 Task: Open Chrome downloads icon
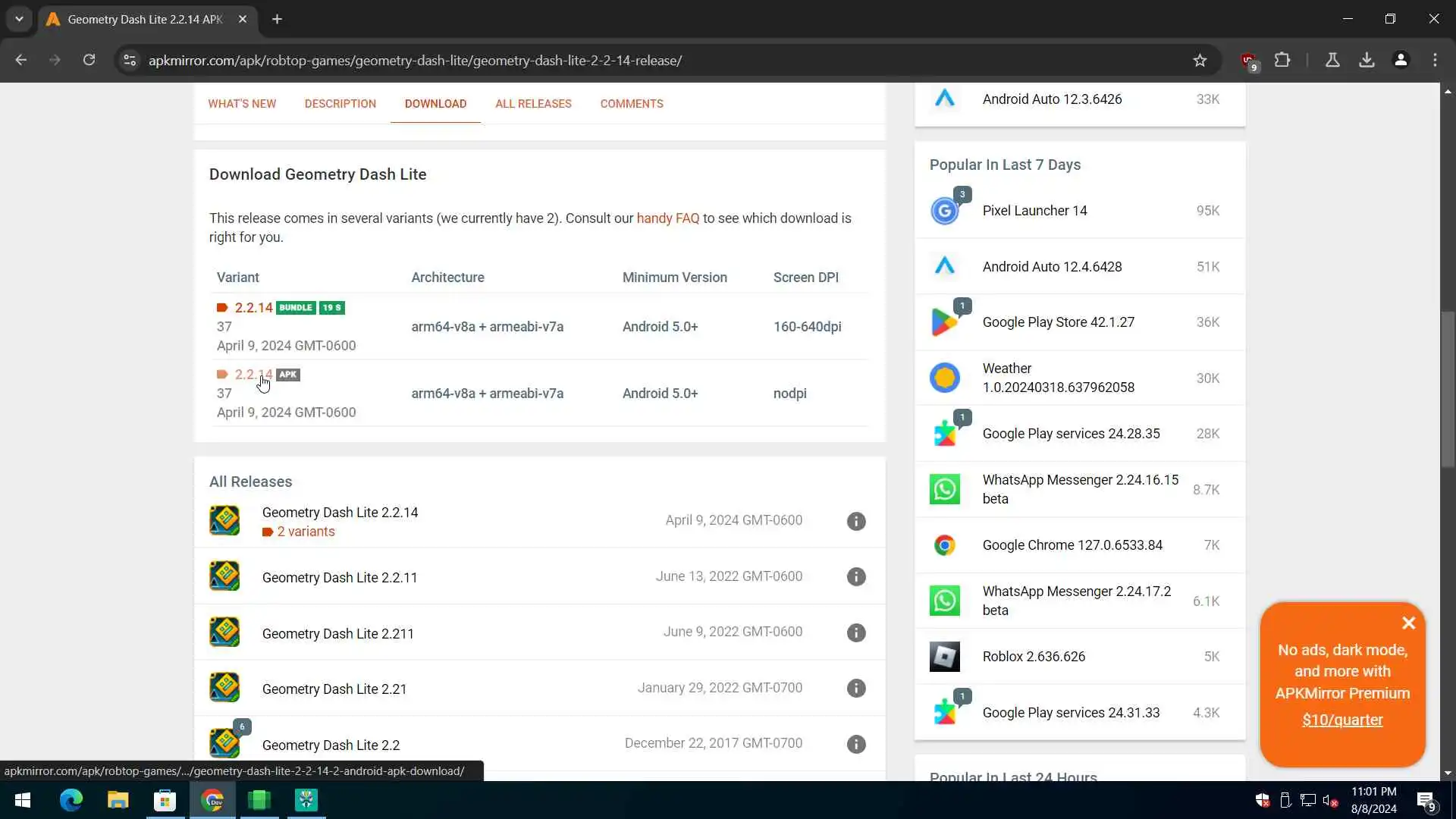1367,61
